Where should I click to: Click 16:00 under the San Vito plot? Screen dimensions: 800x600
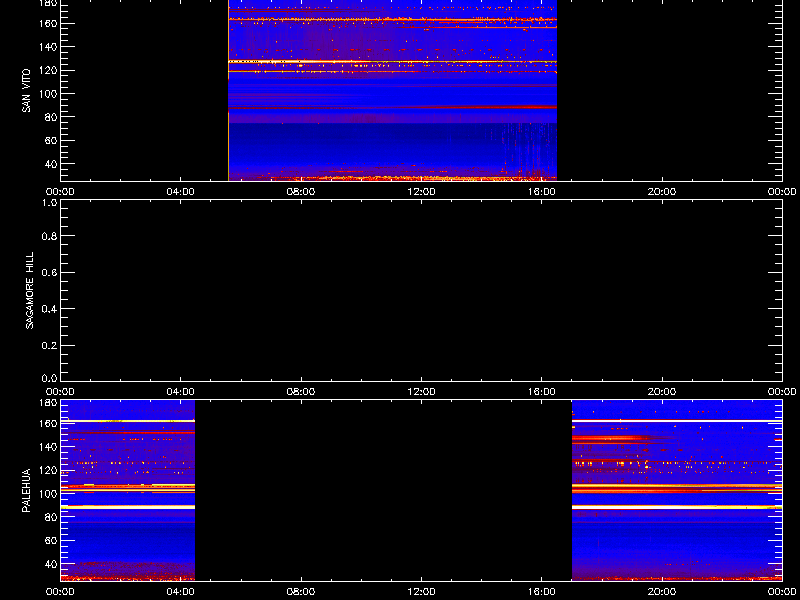click(541, 192)
